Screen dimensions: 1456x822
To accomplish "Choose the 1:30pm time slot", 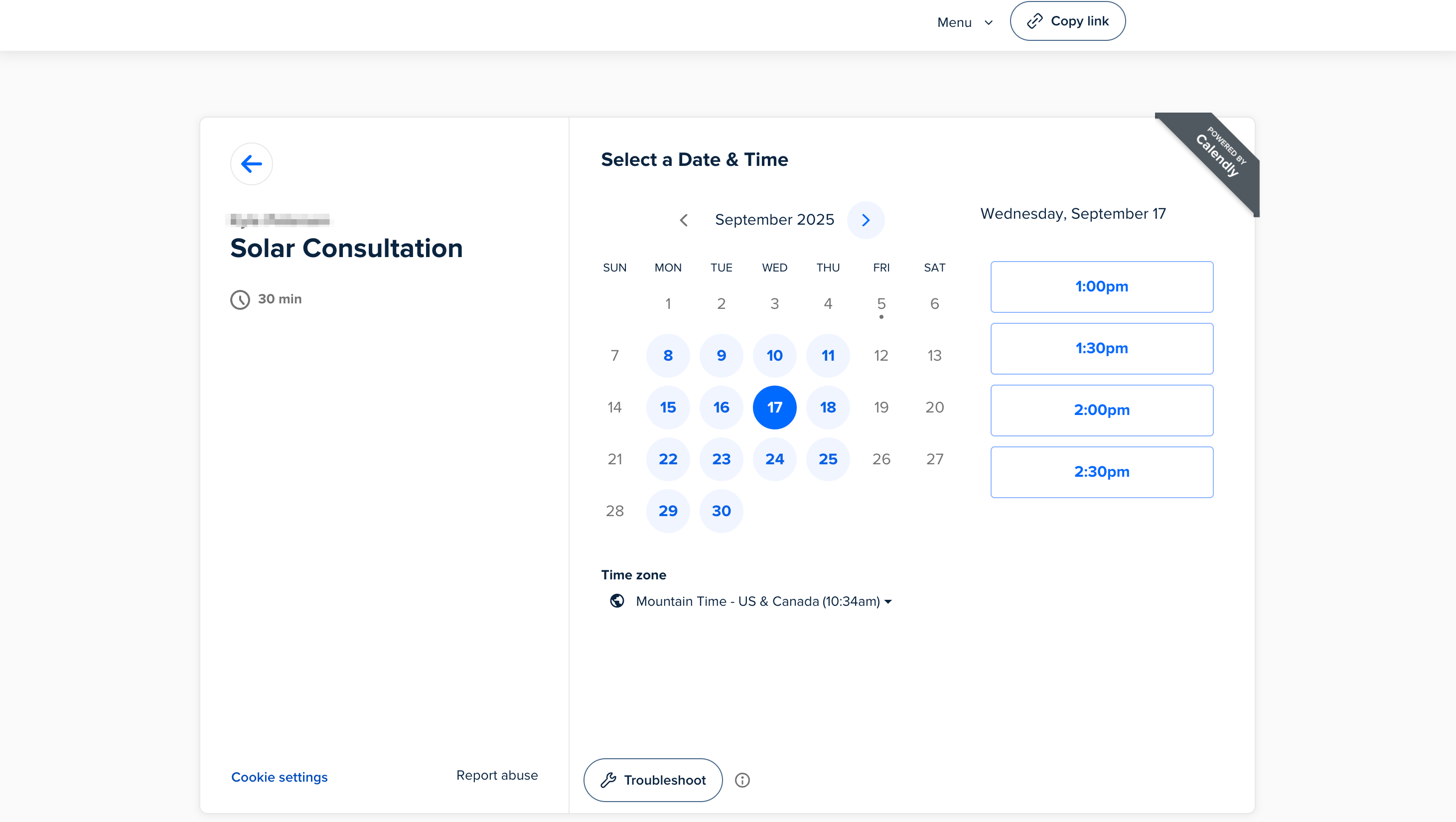I will [1101, 348].
